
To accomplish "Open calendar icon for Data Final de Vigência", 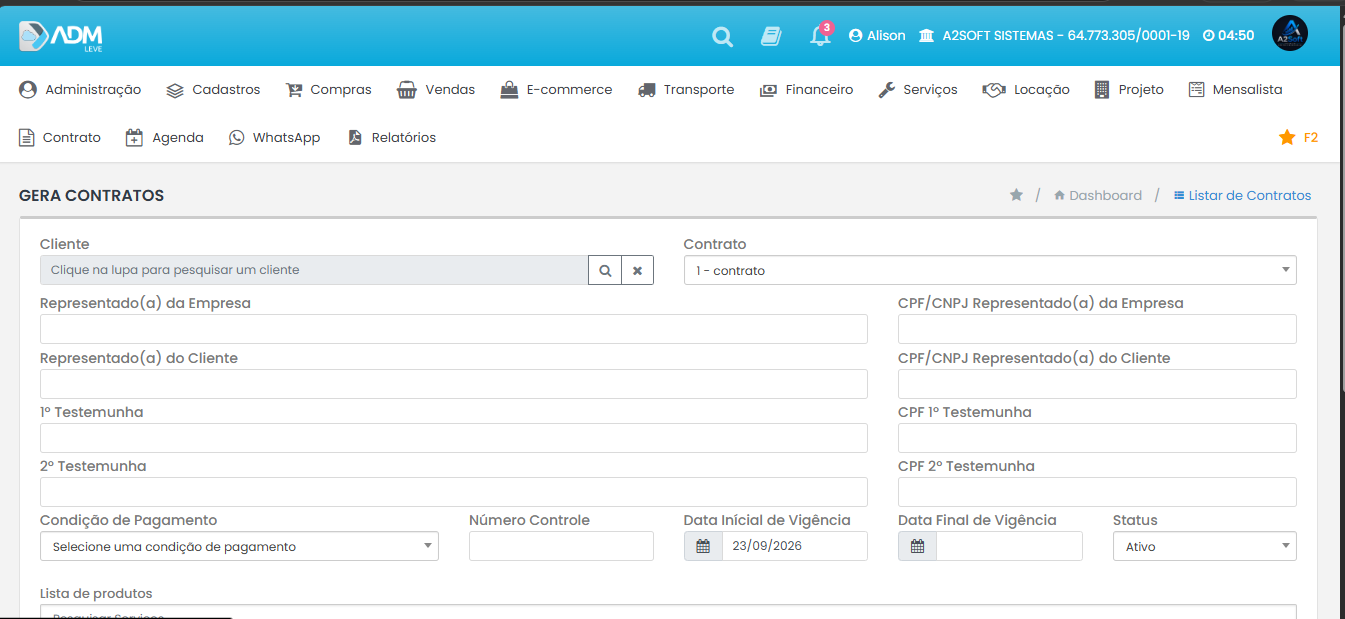I will click(917, 546).
